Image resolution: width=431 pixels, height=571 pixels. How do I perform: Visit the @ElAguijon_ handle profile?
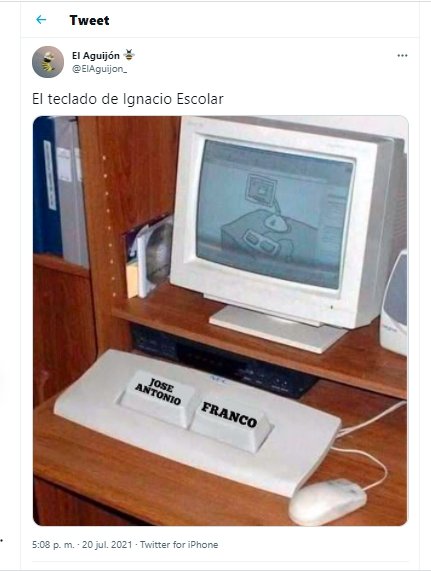tap(99, 69)
